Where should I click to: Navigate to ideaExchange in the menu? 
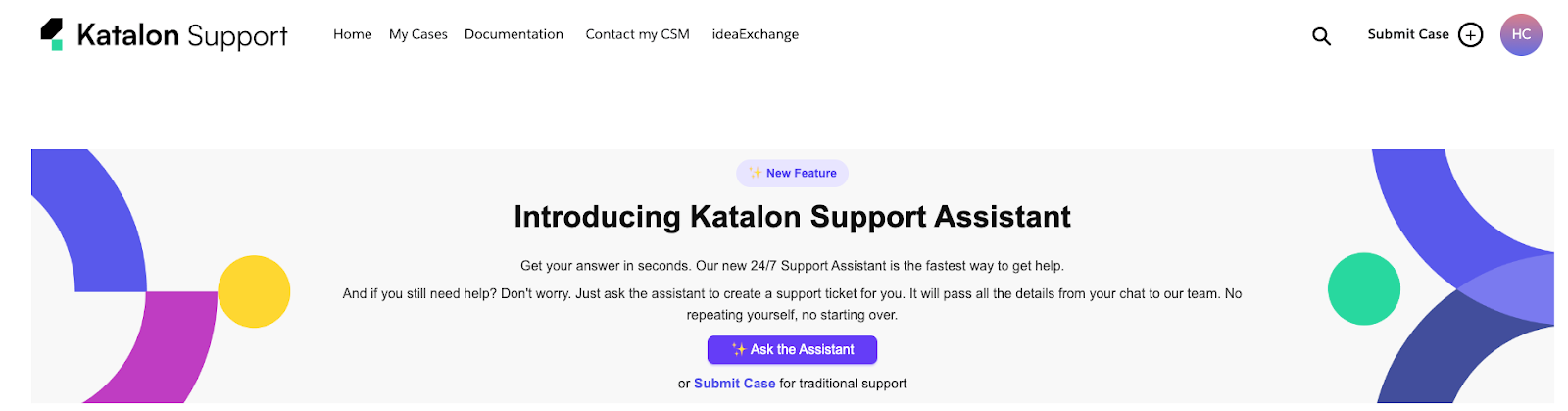755,34
